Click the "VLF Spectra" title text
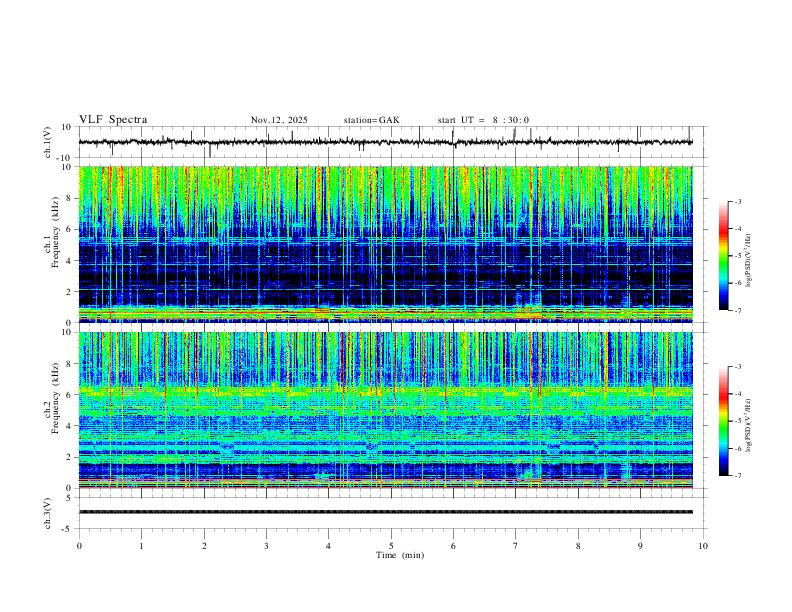The image size is (792, 612). 113,120
